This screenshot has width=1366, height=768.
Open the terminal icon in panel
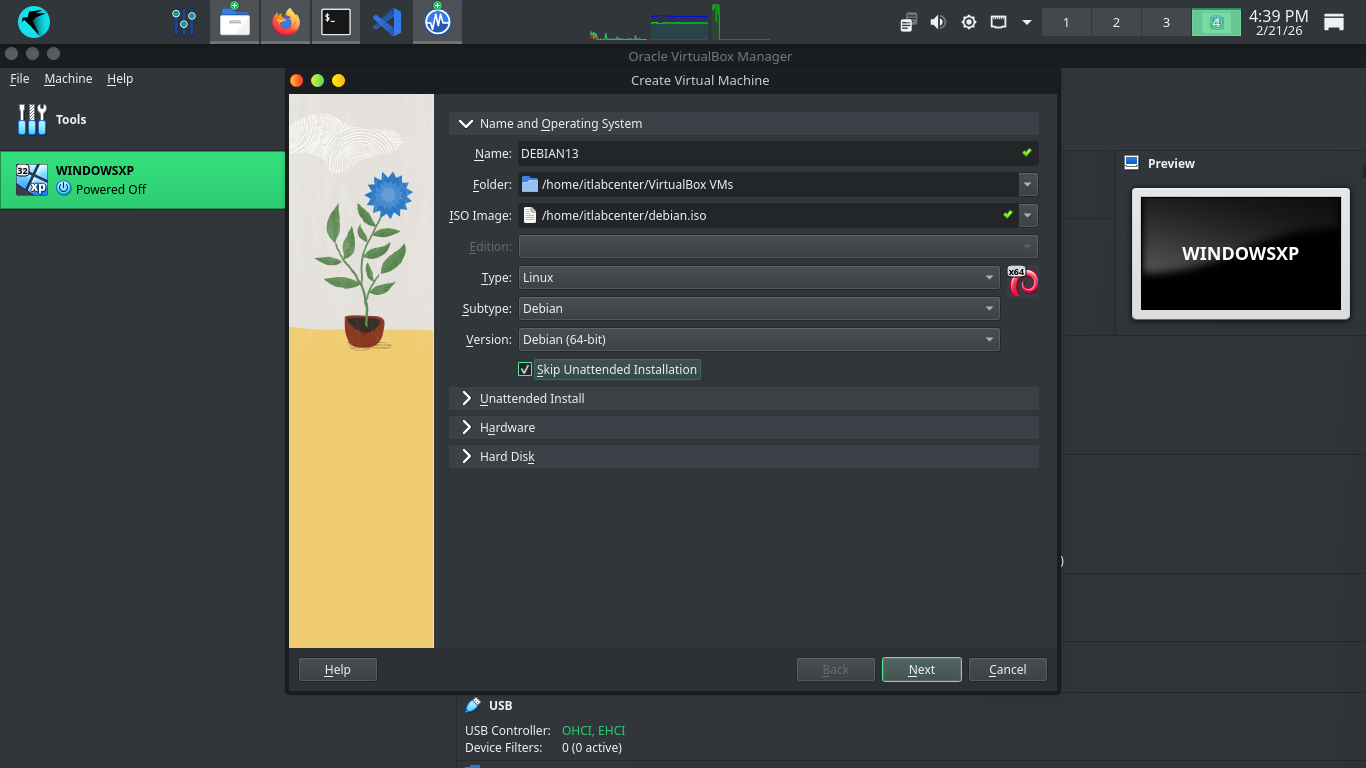pos(336,21)
